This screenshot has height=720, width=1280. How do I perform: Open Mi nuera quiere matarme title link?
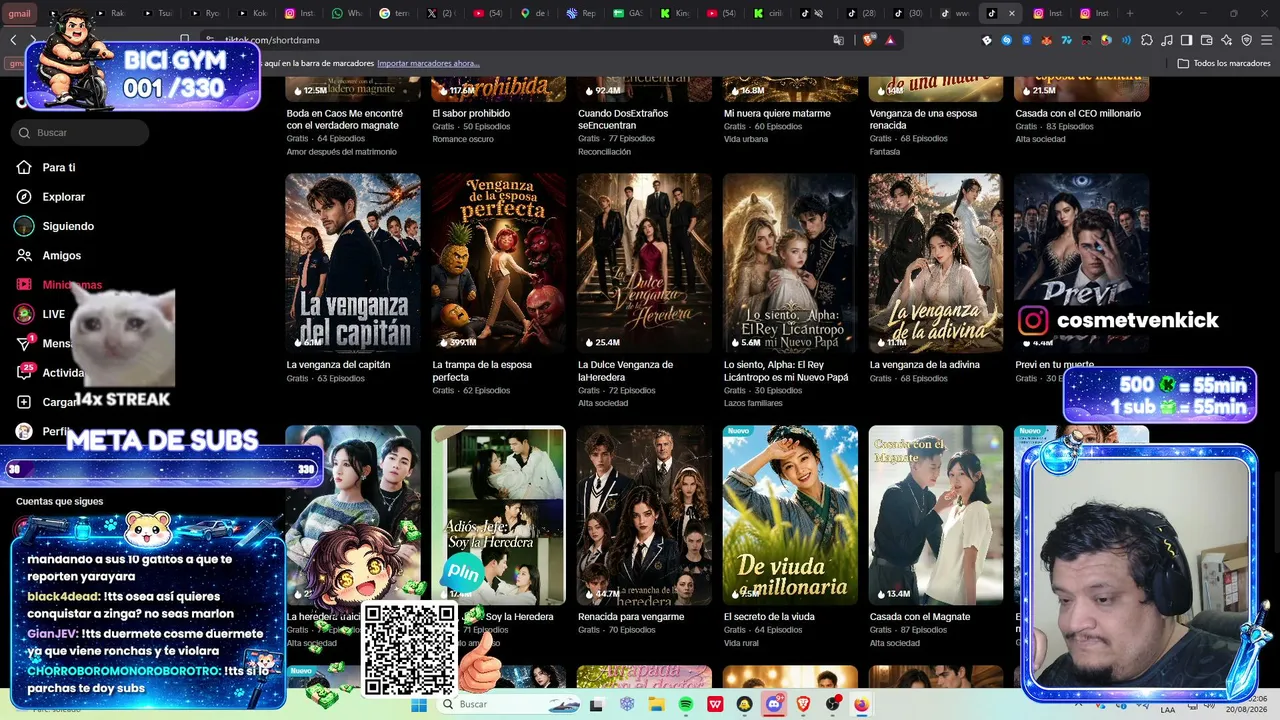(x=777, y=114)
